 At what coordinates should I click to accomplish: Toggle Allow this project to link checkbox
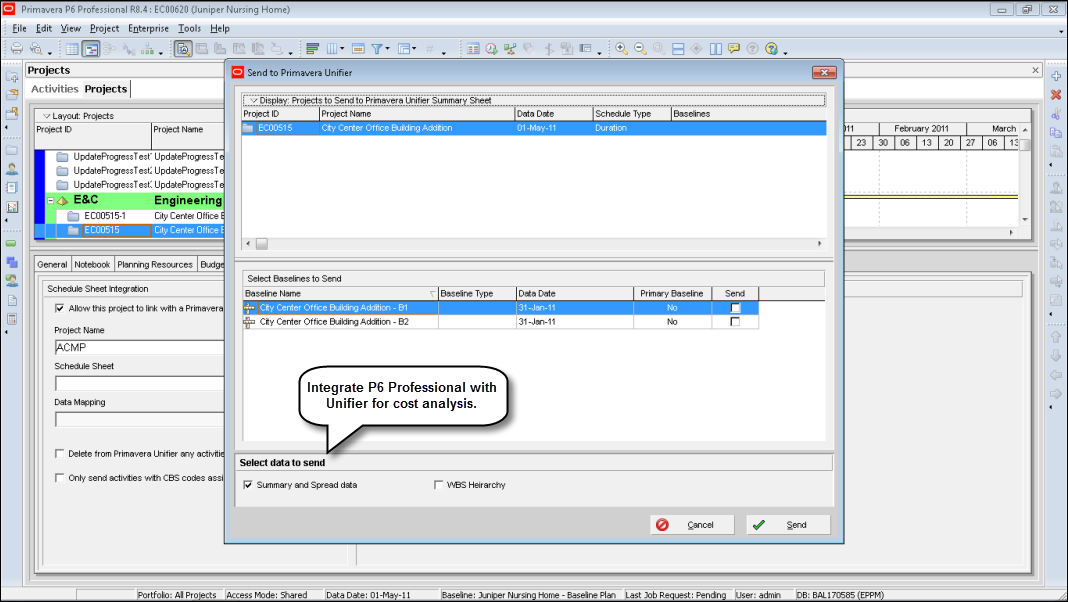(x=59, y=308)
